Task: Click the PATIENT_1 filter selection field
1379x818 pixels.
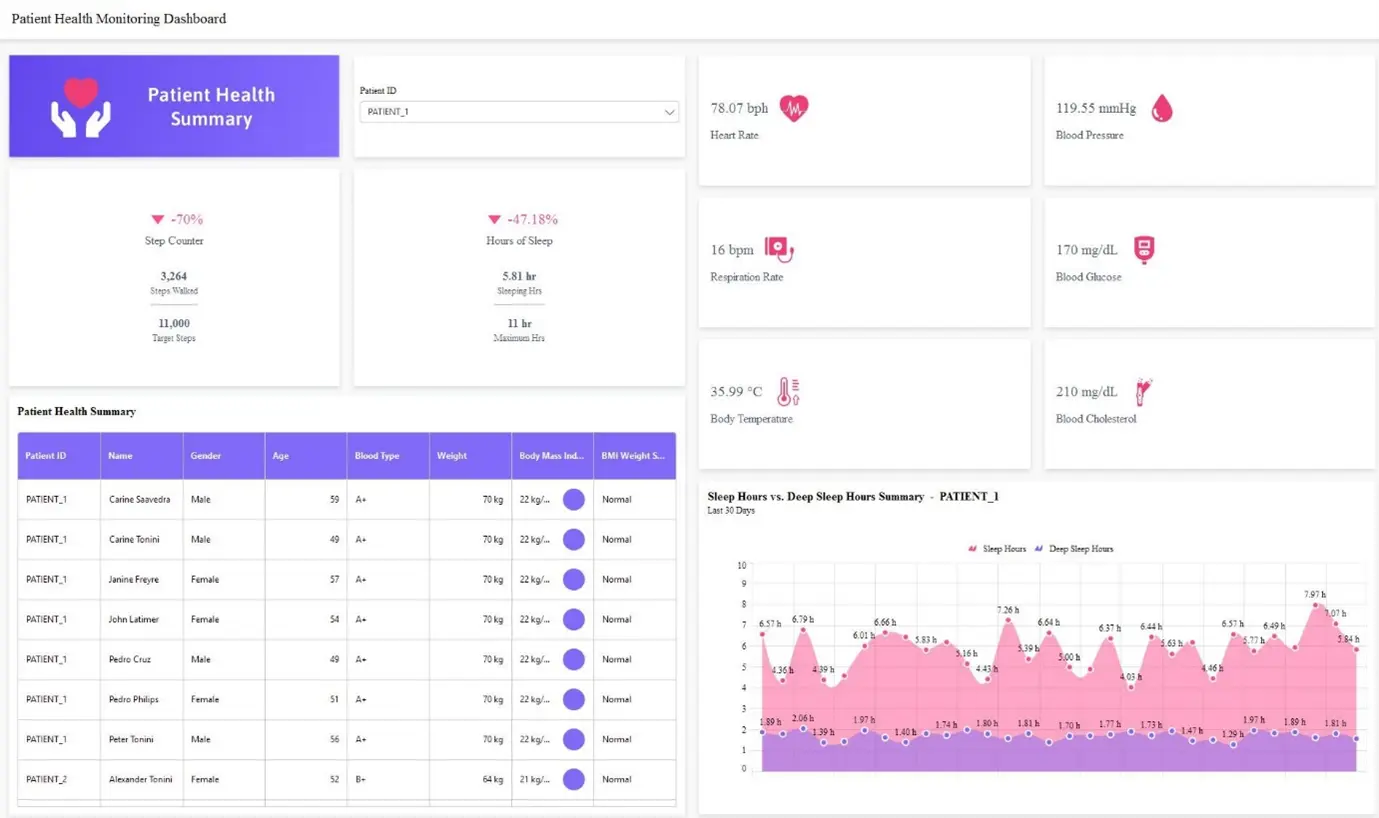Action: 518,112
